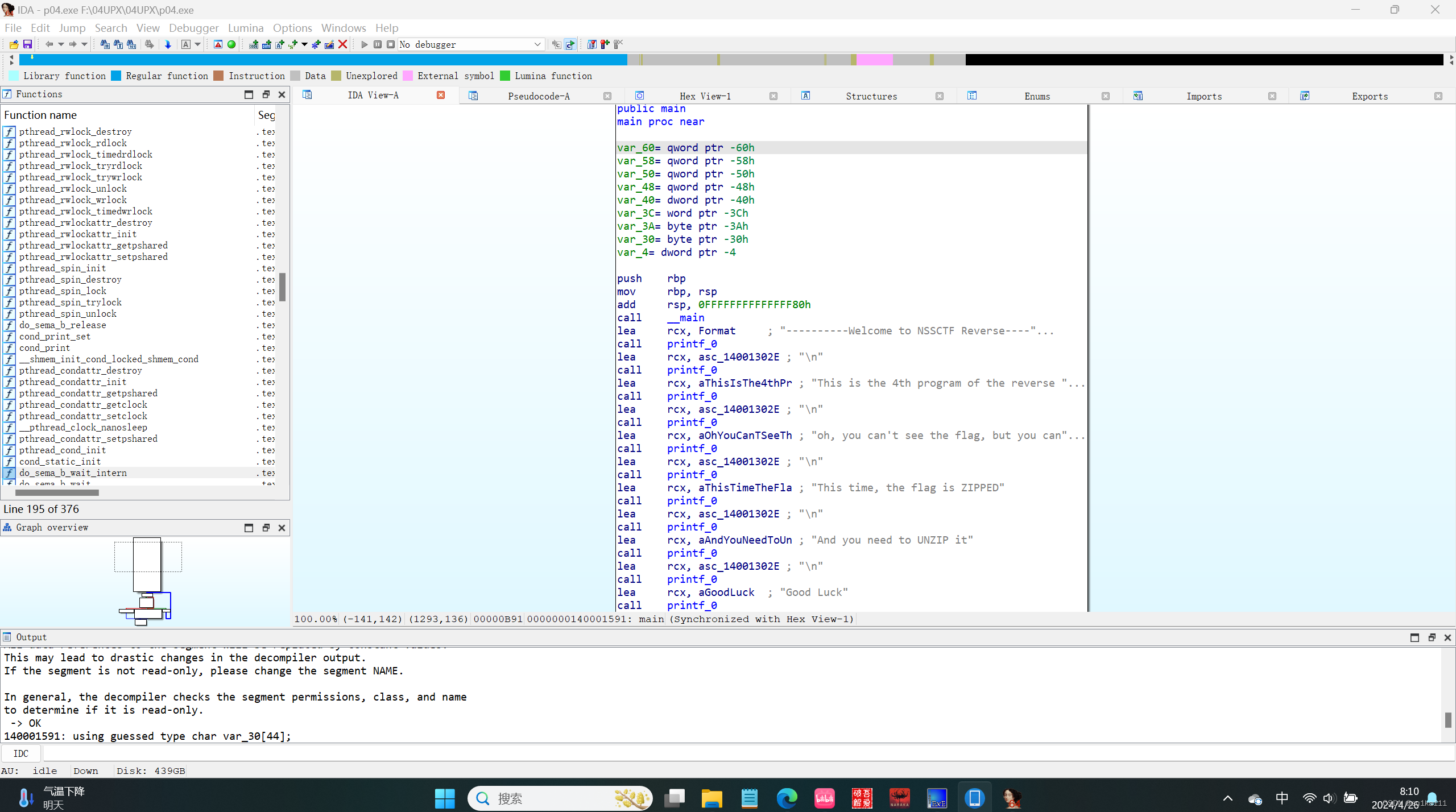Click the Functions list horizontal scrollbar thumb
The width and height of the screenshot is (1456, 812).
[x=57, y=492]
